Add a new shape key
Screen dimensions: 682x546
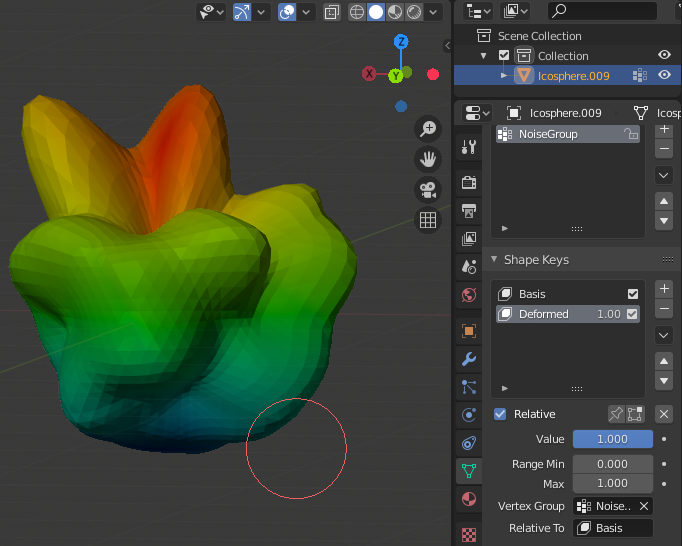[664, 289]
